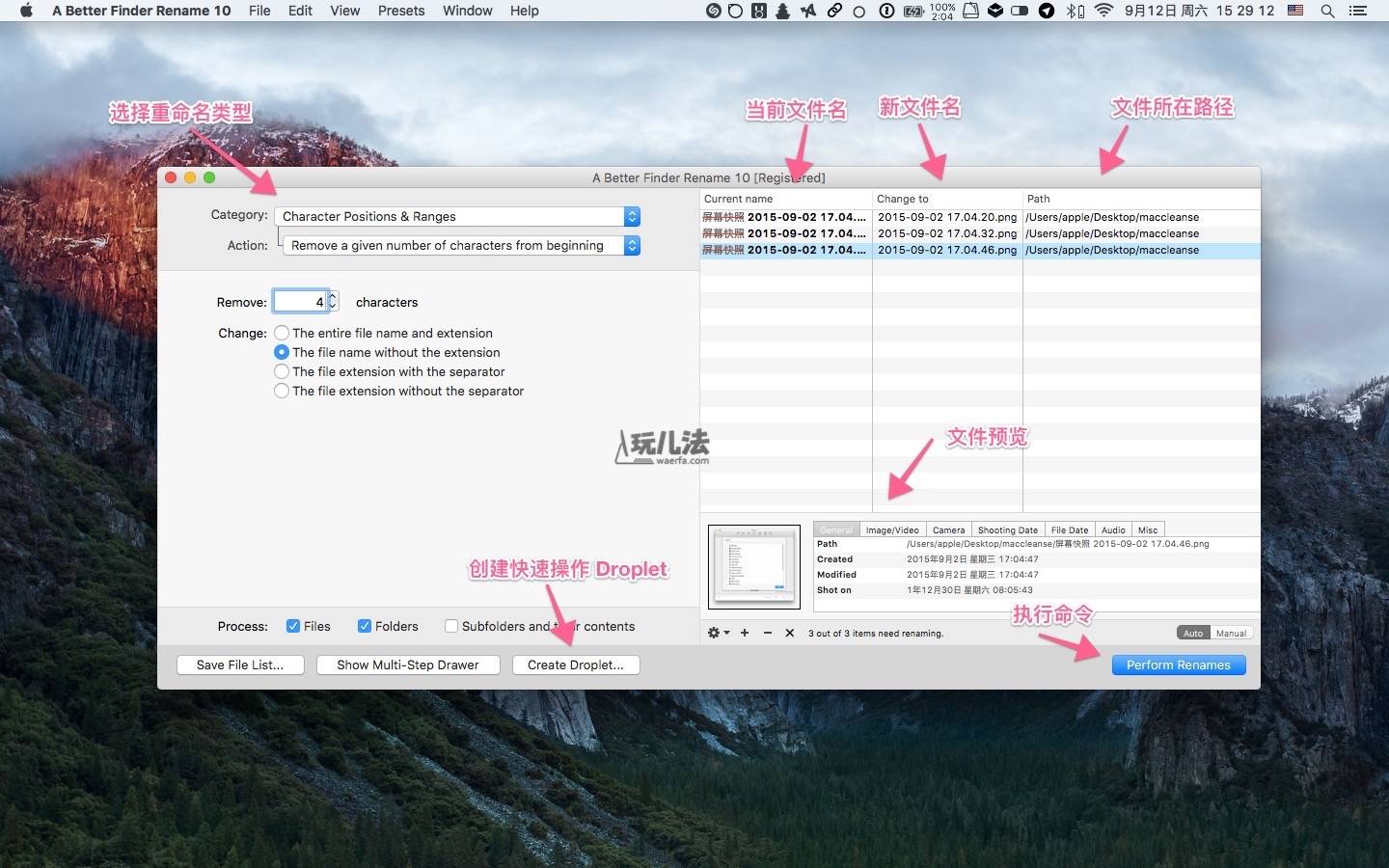Image resolution: width=1389 pixels, height=868 pixels.
Task: Open the Window menu
Action: click(x=468, y=11)
